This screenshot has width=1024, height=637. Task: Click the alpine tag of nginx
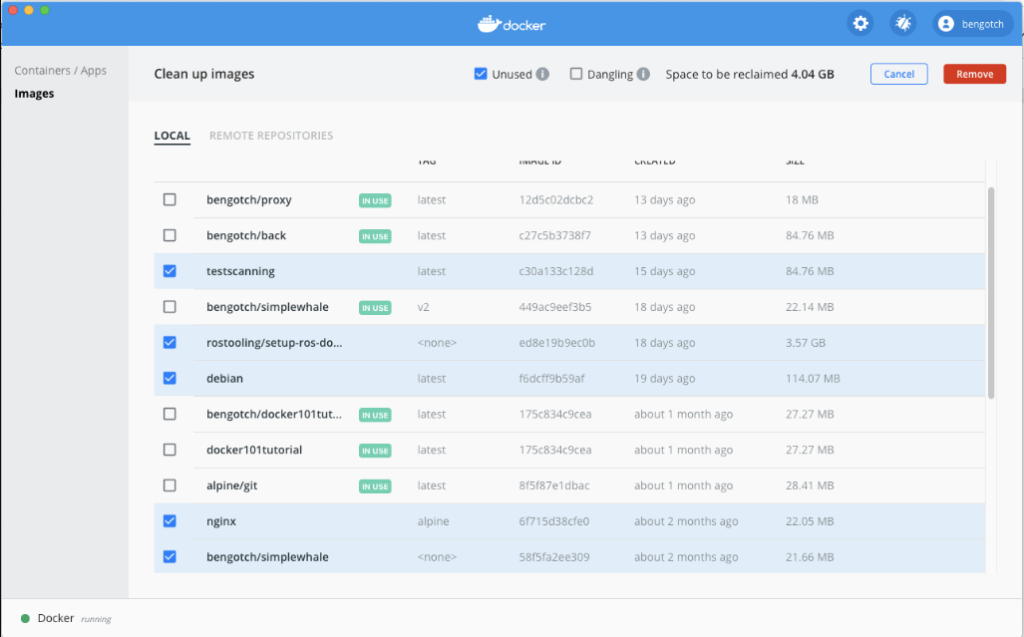tap(433, 521)
